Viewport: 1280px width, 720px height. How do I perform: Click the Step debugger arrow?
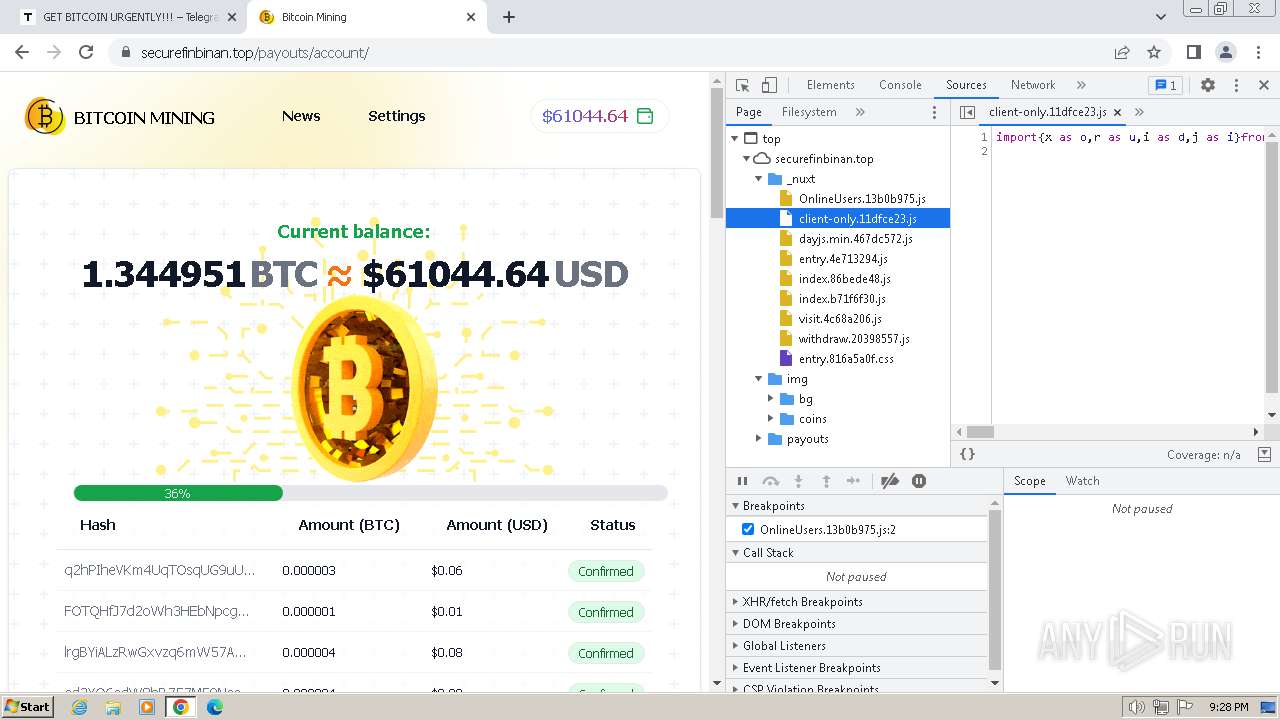[x=853, y=481]
